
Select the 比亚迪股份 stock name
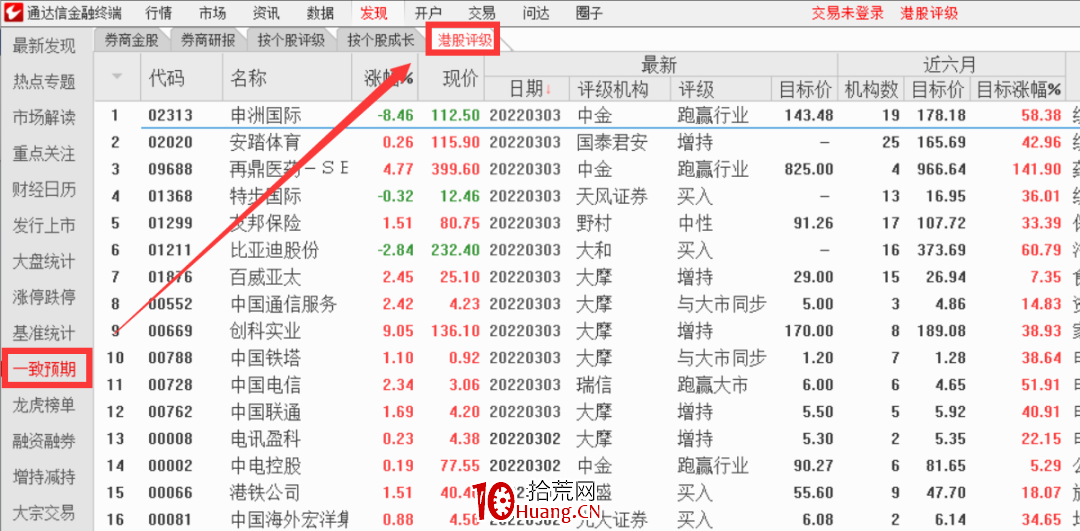tap(275, 250)
